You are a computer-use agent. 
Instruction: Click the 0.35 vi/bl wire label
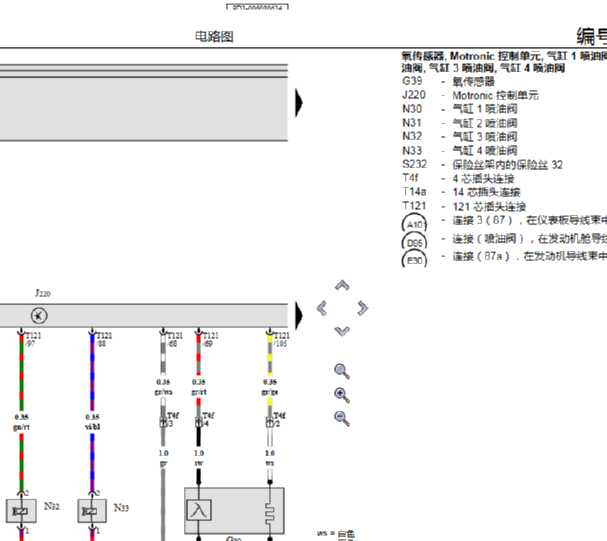pyautogui.click(x=92, y=422)
